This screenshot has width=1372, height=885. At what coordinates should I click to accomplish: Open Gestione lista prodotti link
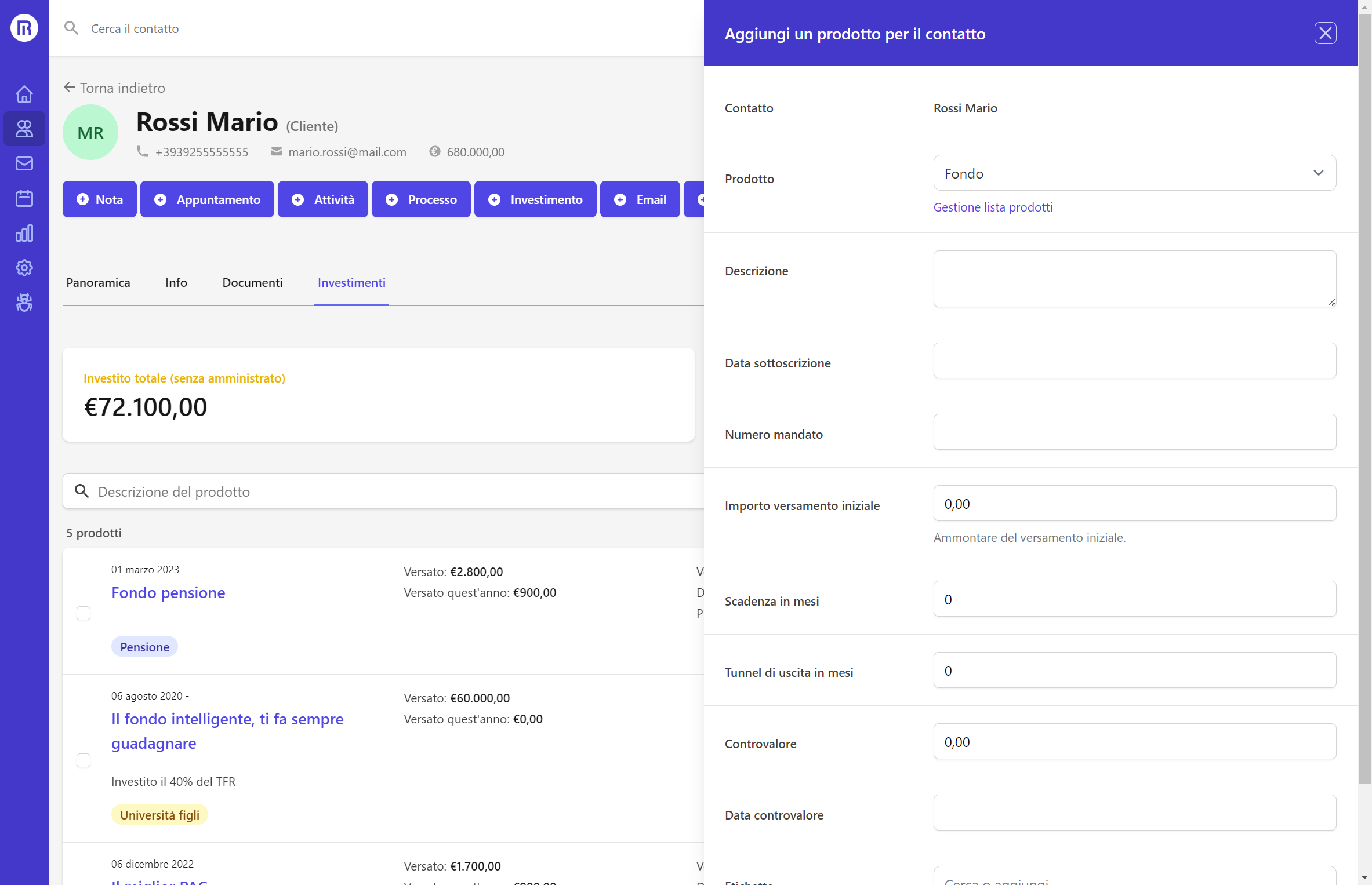(x=993, y=207)
